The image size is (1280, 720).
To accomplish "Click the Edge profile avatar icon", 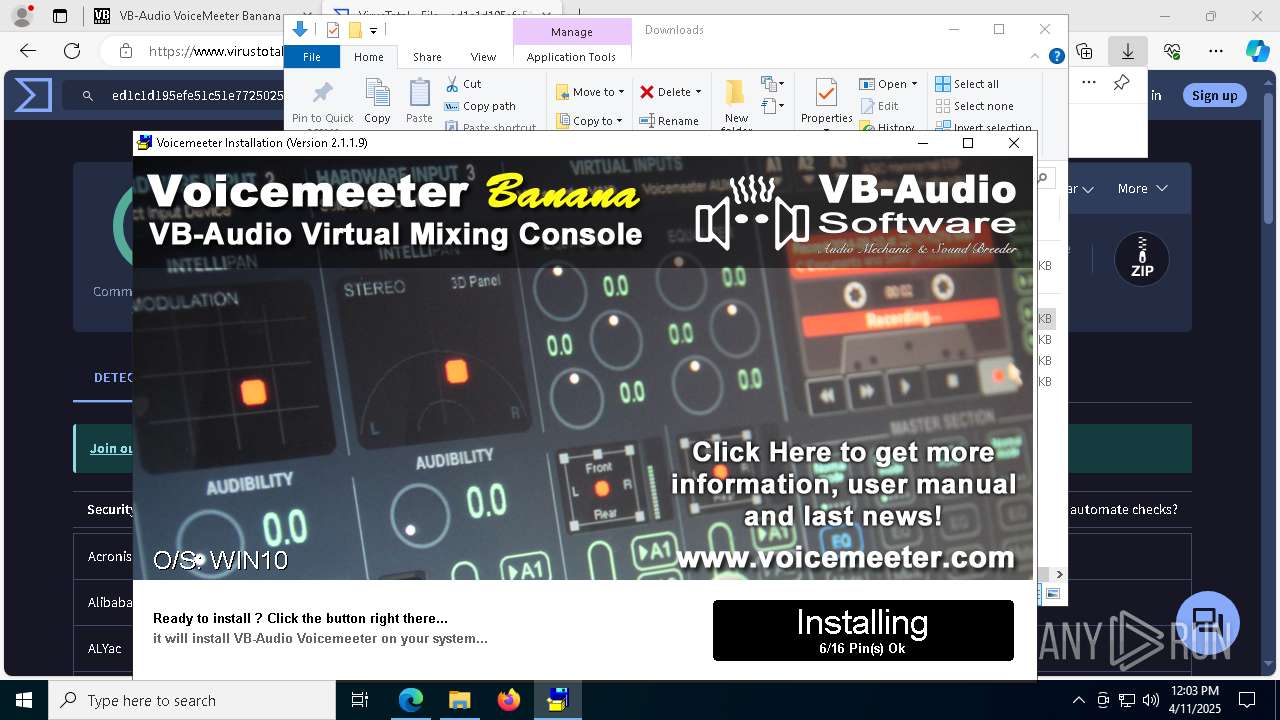I will coord(22,16).
